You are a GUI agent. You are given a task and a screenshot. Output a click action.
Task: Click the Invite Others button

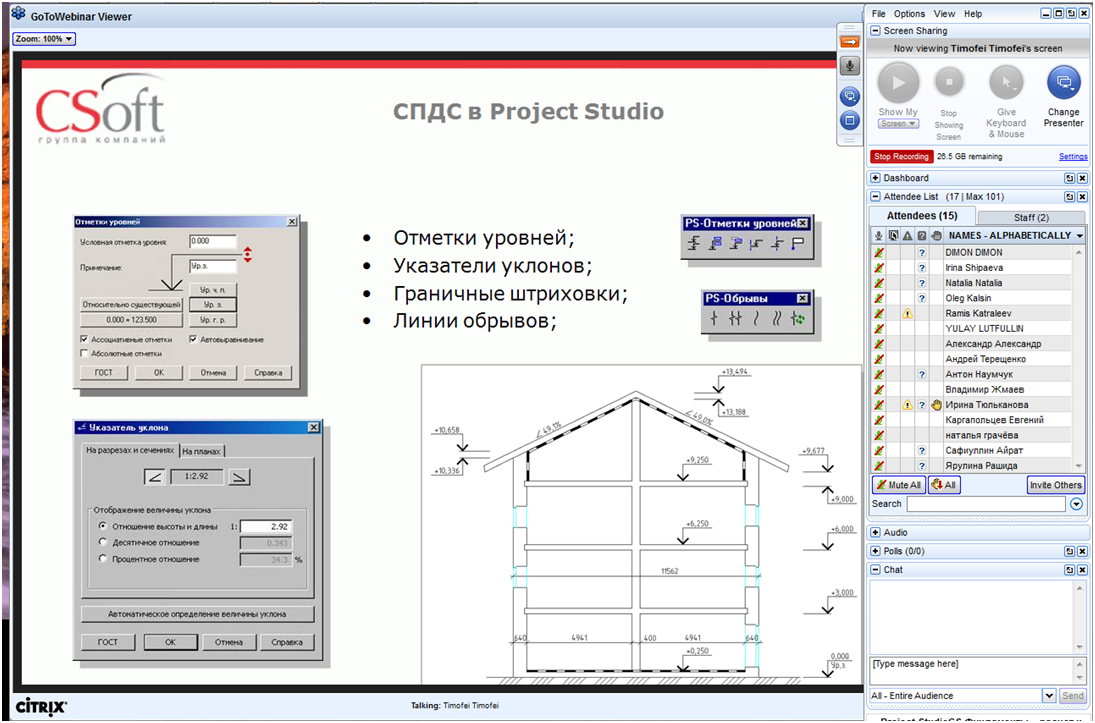pos(1055,485)
